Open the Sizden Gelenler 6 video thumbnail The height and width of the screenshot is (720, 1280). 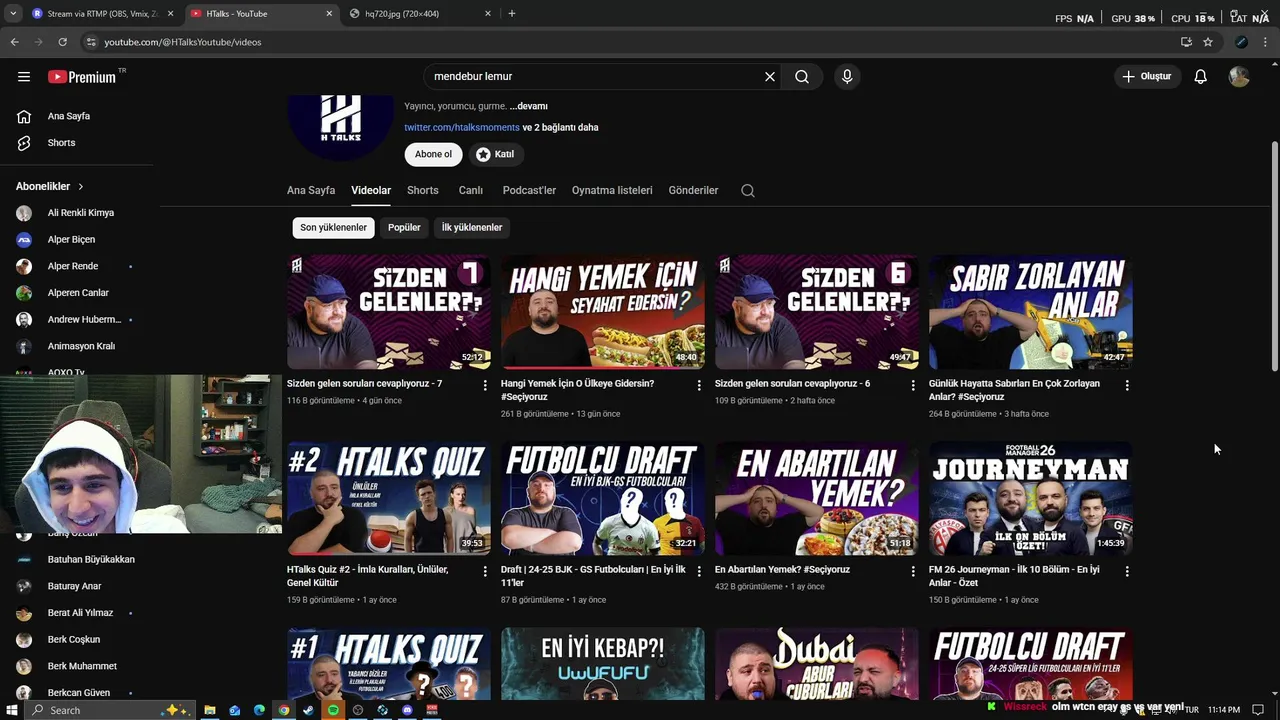click(x=816, y=312)
